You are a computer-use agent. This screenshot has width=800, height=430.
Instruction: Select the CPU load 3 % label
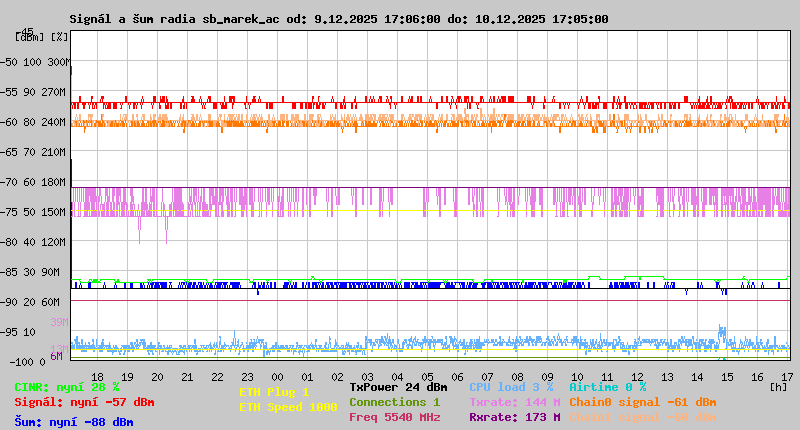pos(510,387)
